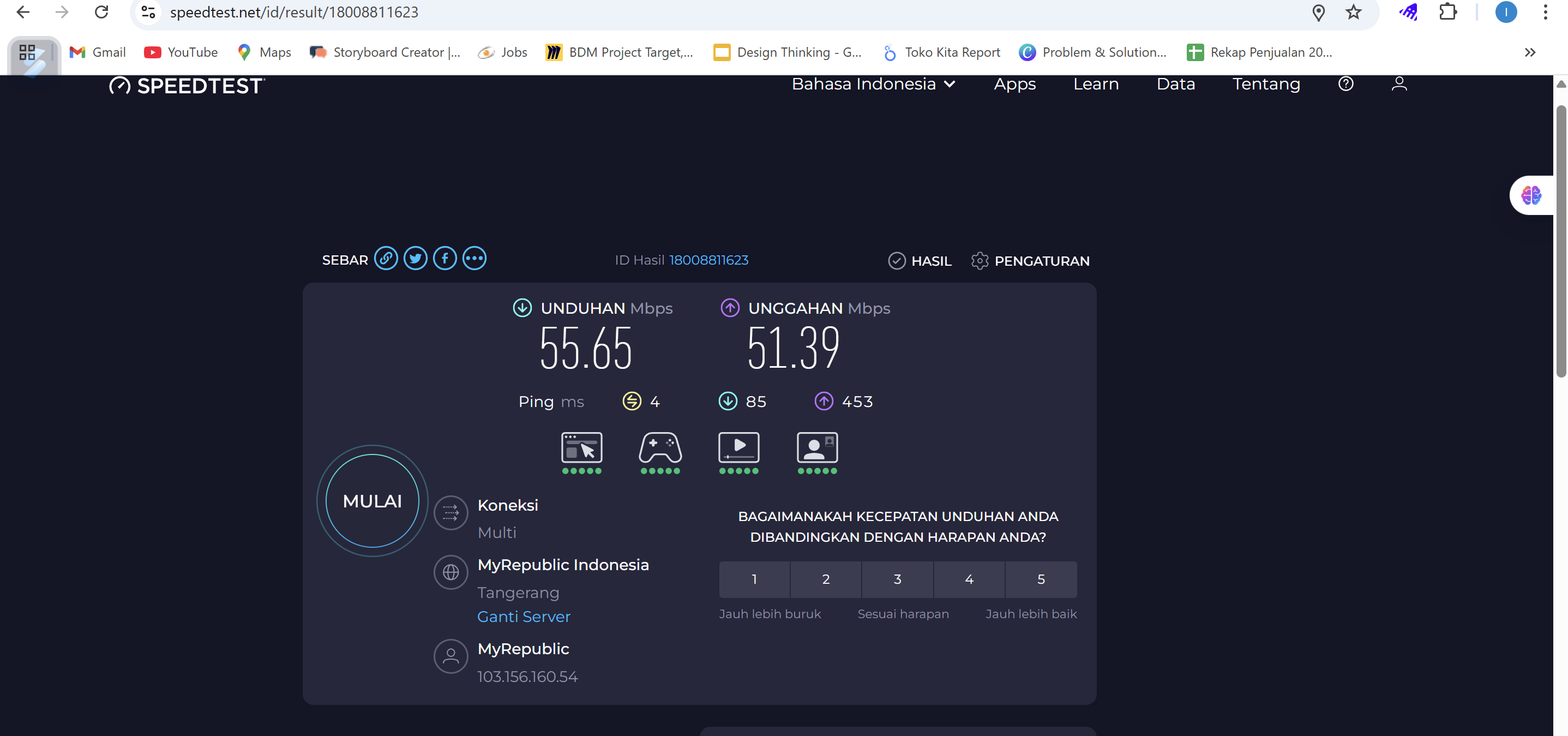Click the download arrow icon beside UNDUHAN

pos(522,307)
